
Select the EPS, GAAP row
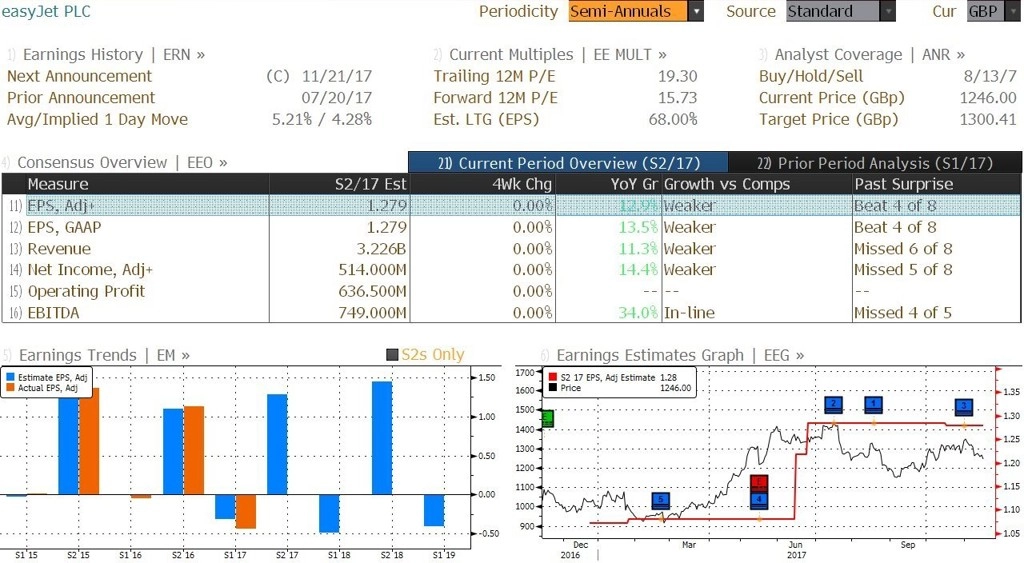point(511,227)
